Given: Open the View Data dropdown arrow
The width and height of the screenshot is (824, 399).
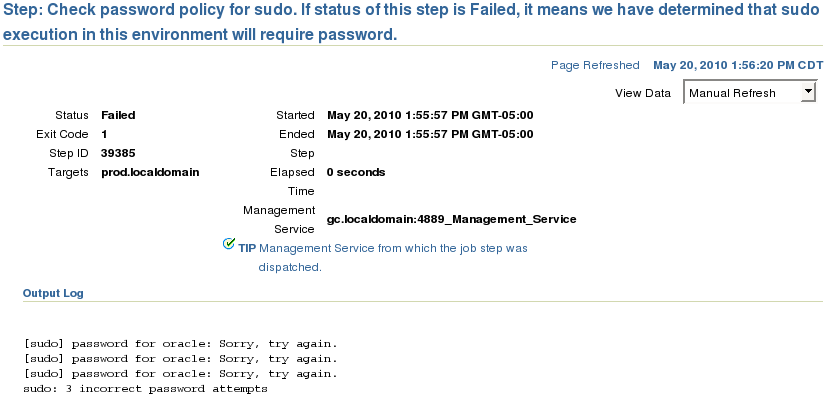Looking at the screenshot, I should click(807, 93).
